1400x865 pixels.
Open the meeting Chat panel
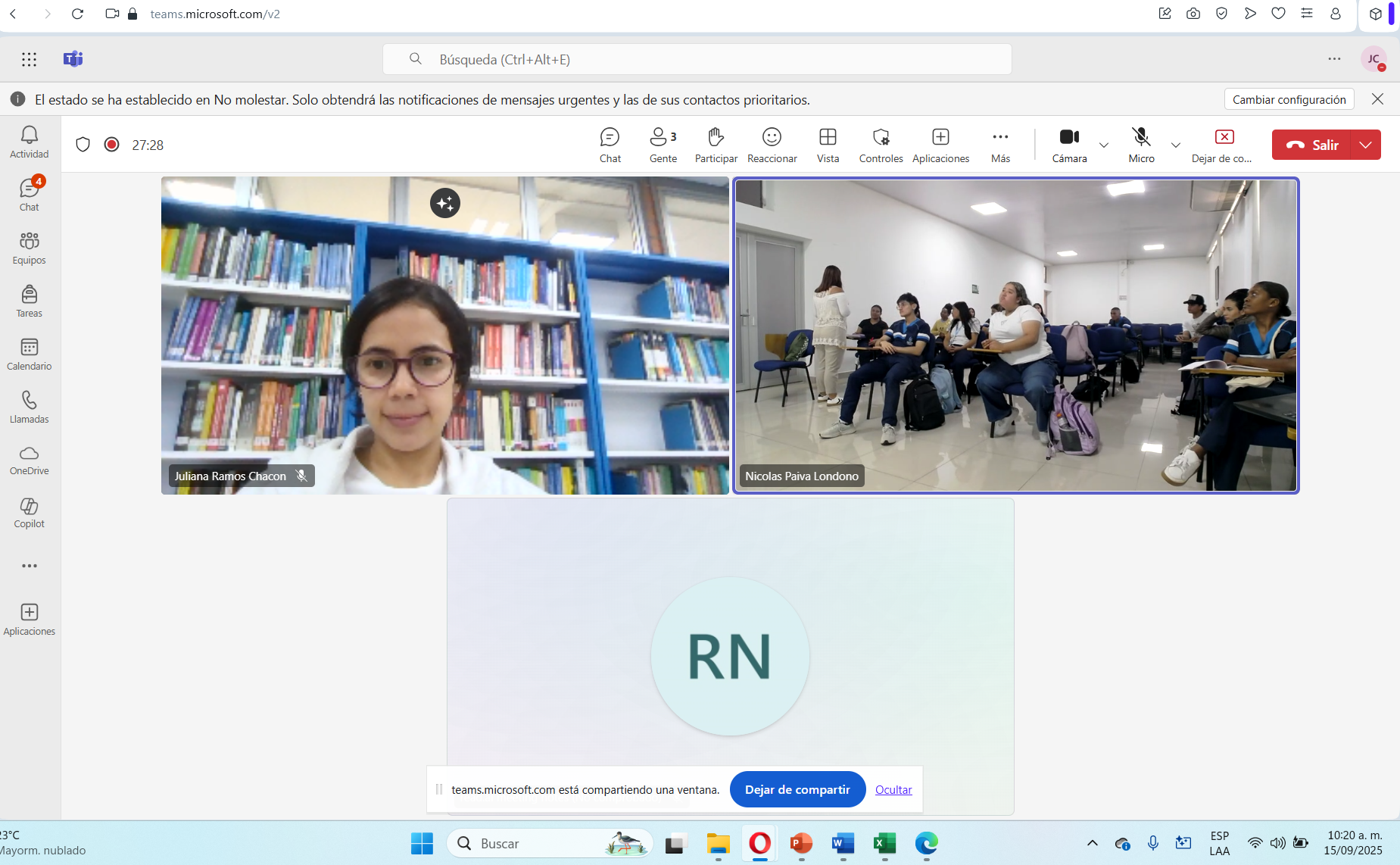point(610,145)
